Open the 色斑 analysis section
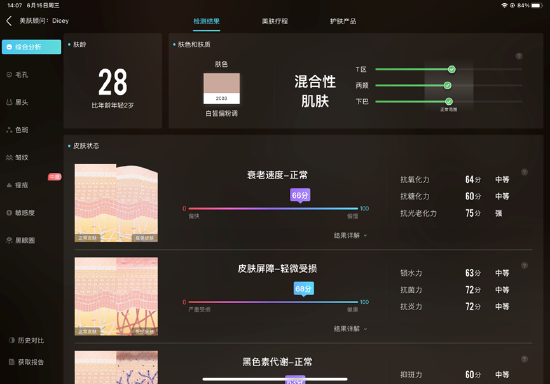 coord(18,130)
